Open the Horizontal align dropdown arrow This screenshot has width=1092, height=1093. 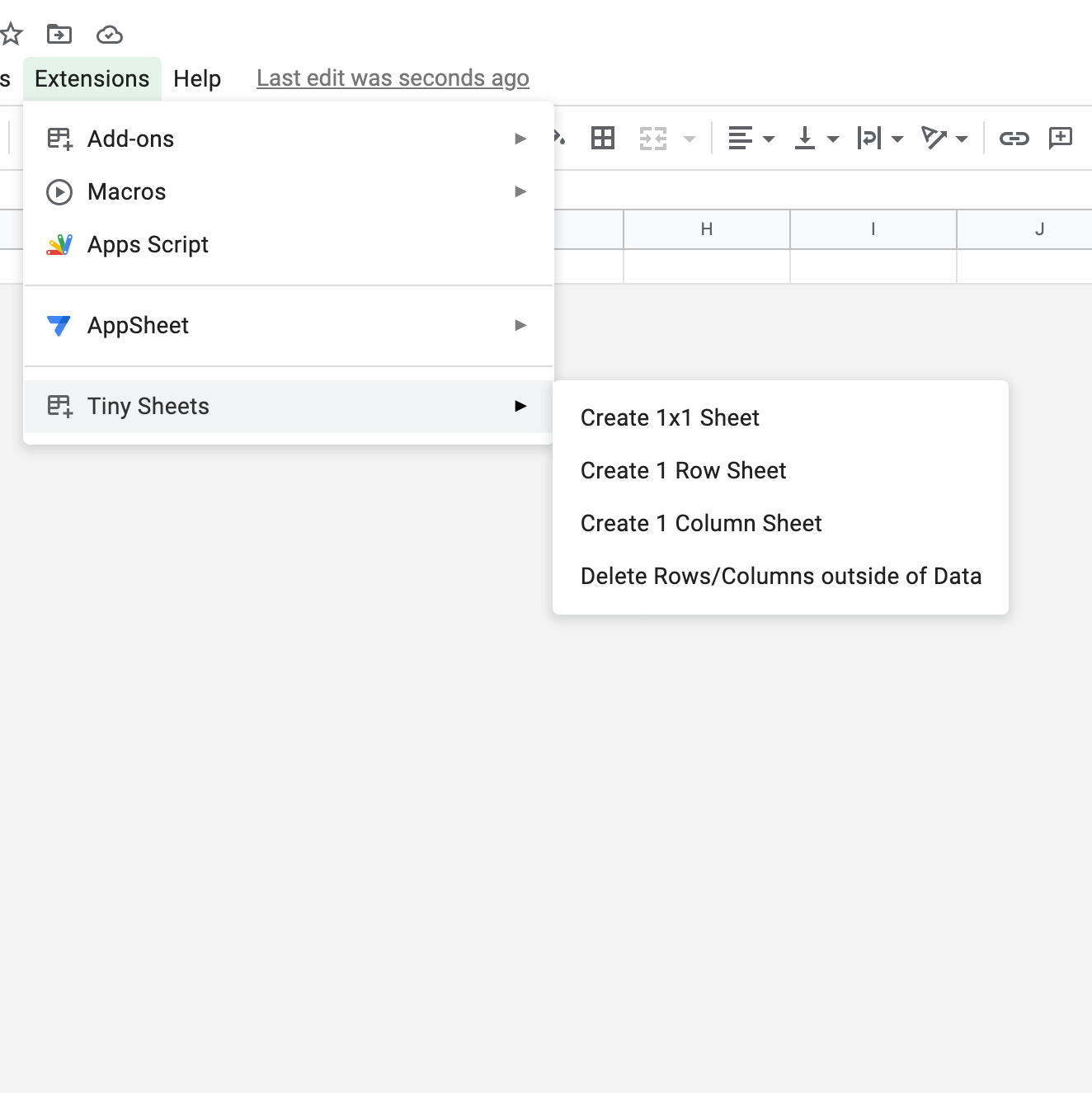point(769,138)
